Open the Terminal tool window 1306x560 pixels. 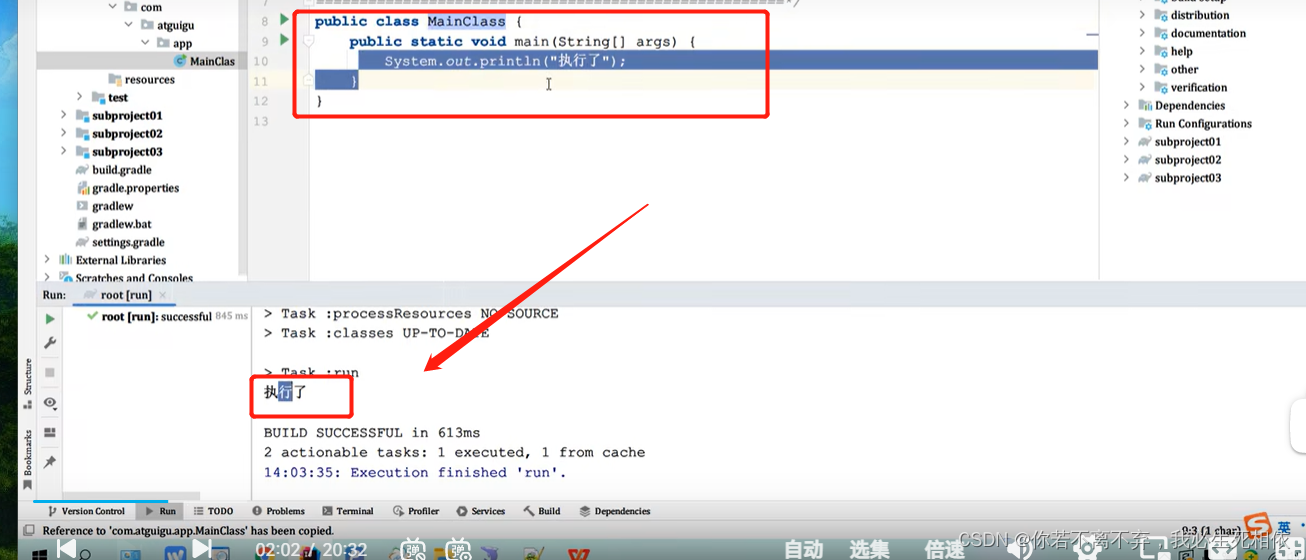tap(347, 511)
